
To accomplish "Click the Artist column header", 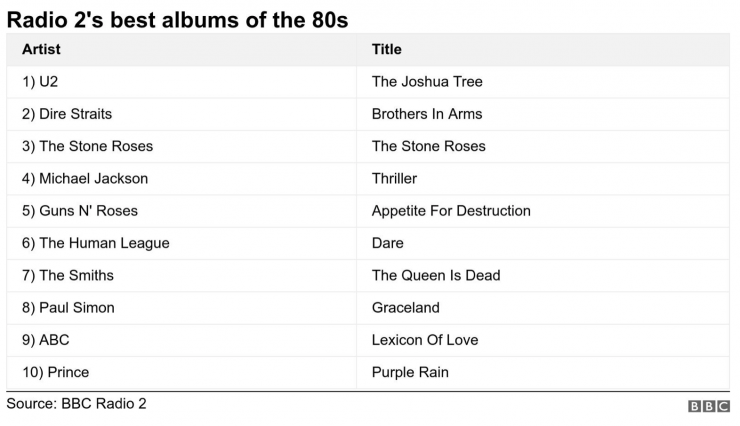I will pos(41,49).
